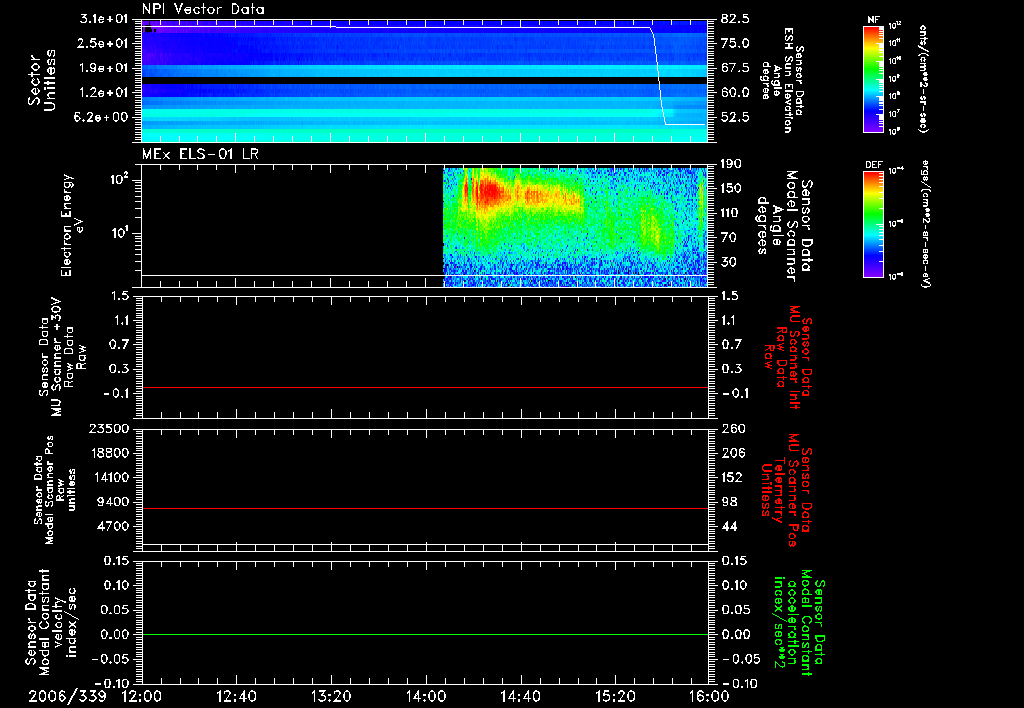Click the red scanner position line near 9400
Viewport: 1024px width, 708px height.
[425, 508]
